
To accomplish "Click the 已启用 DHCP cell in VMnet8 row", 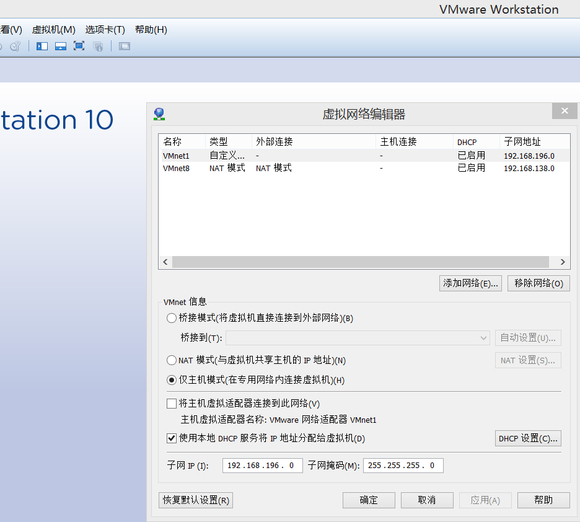I will (x=471, y=168).
